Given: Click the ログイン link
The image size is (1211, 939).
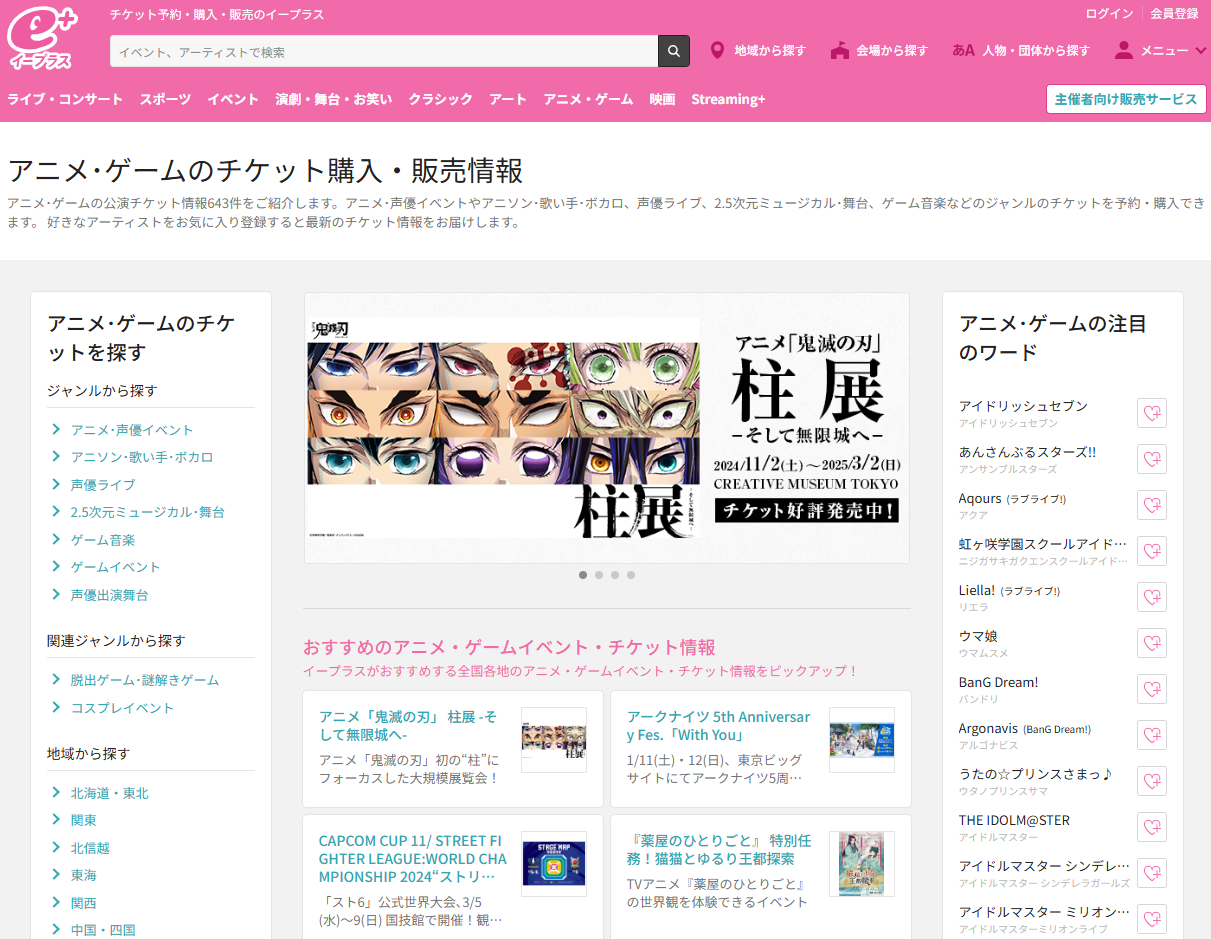Looking at the screenshot, I should (x=1109, y=14).
